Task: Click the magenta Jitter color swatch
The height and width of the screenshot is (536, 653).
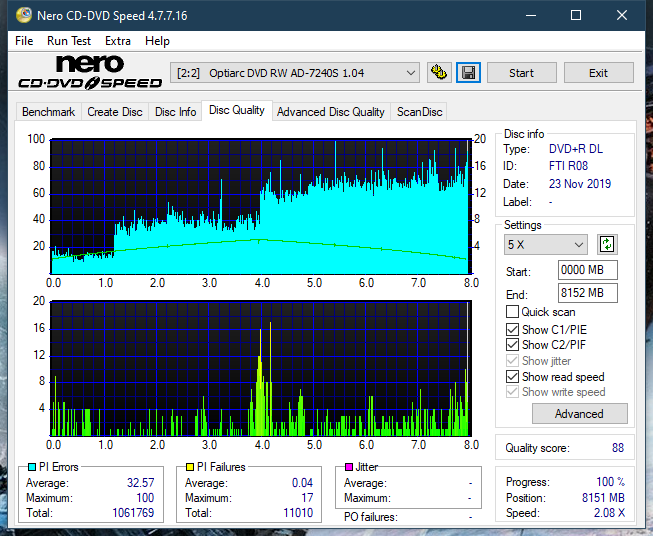Action: [349, 467]
